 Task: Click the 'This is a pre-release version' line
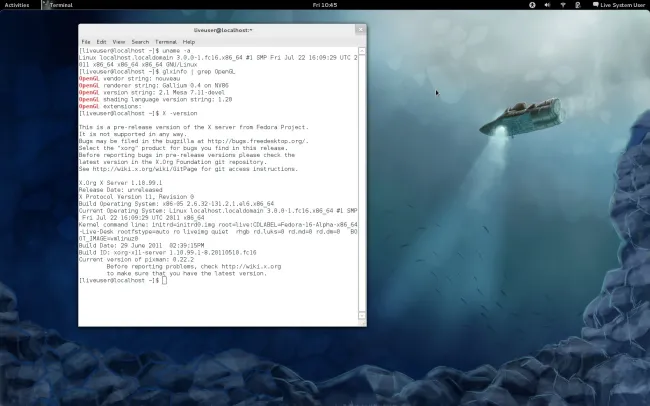[x=194, y=127]
